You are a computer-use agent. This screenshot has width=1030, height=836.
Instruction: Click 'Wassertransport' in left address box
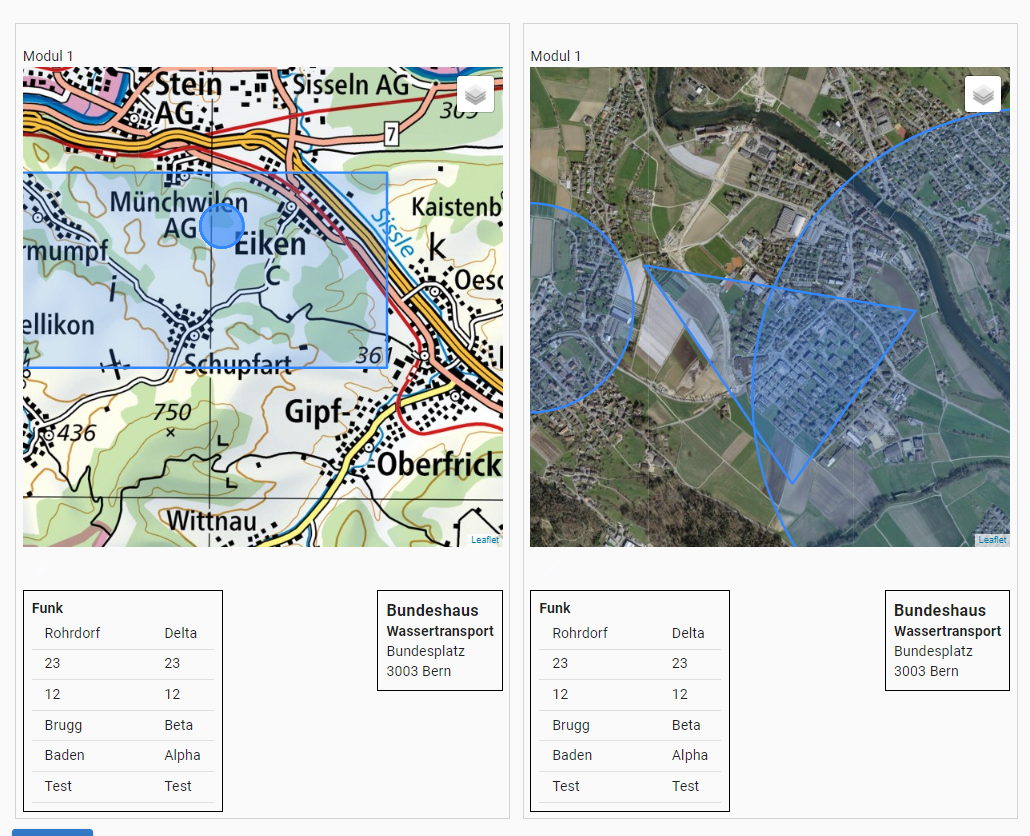click(x=440, y=631)
